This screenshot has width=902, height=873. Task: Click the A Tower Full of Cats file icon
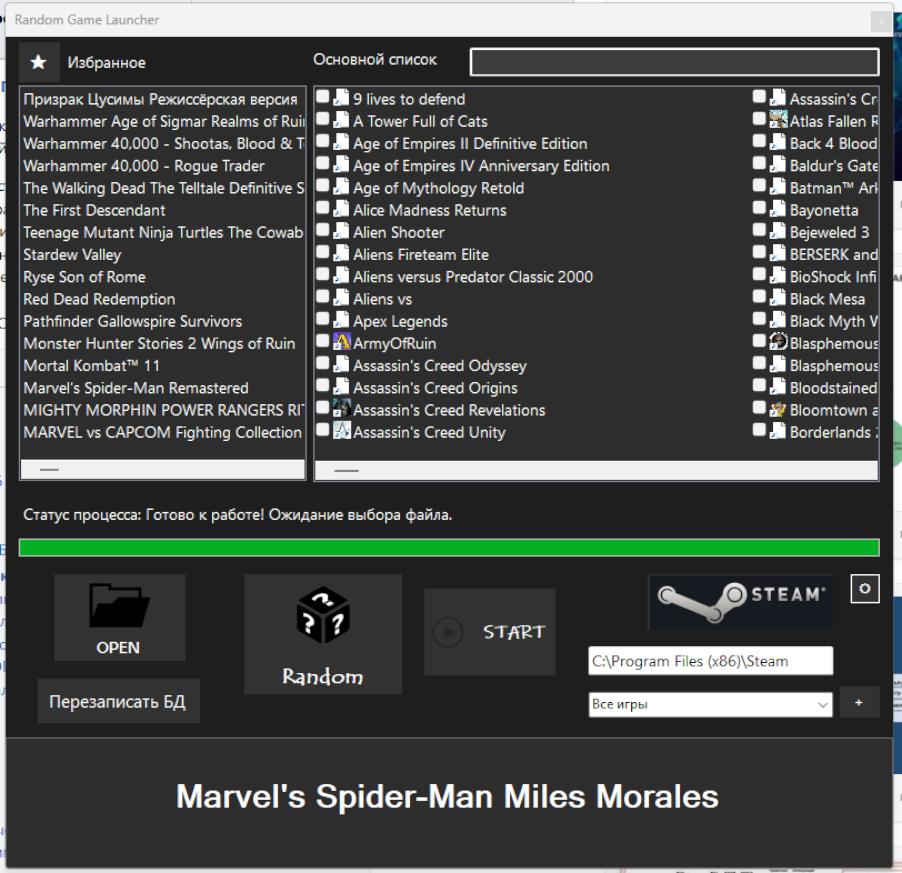click(342, 120)
